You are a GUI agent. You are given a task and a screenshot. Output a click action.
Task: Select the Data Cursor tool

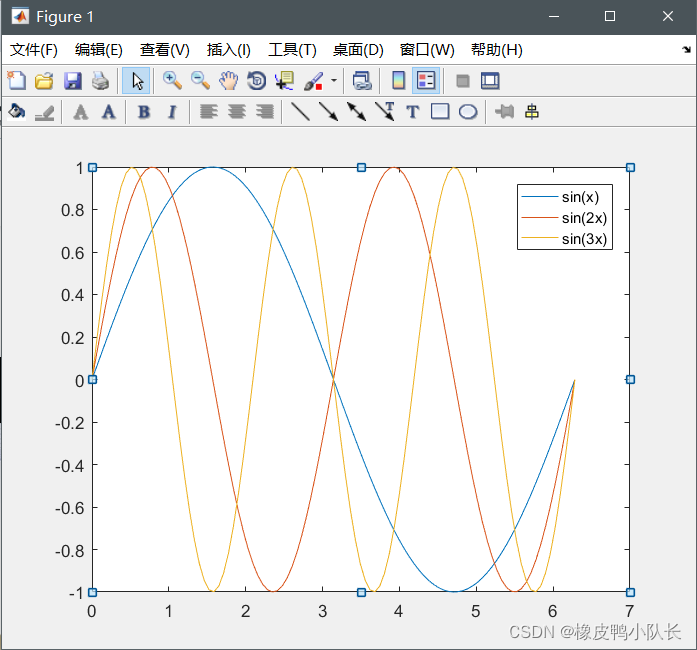pos(284,81)
